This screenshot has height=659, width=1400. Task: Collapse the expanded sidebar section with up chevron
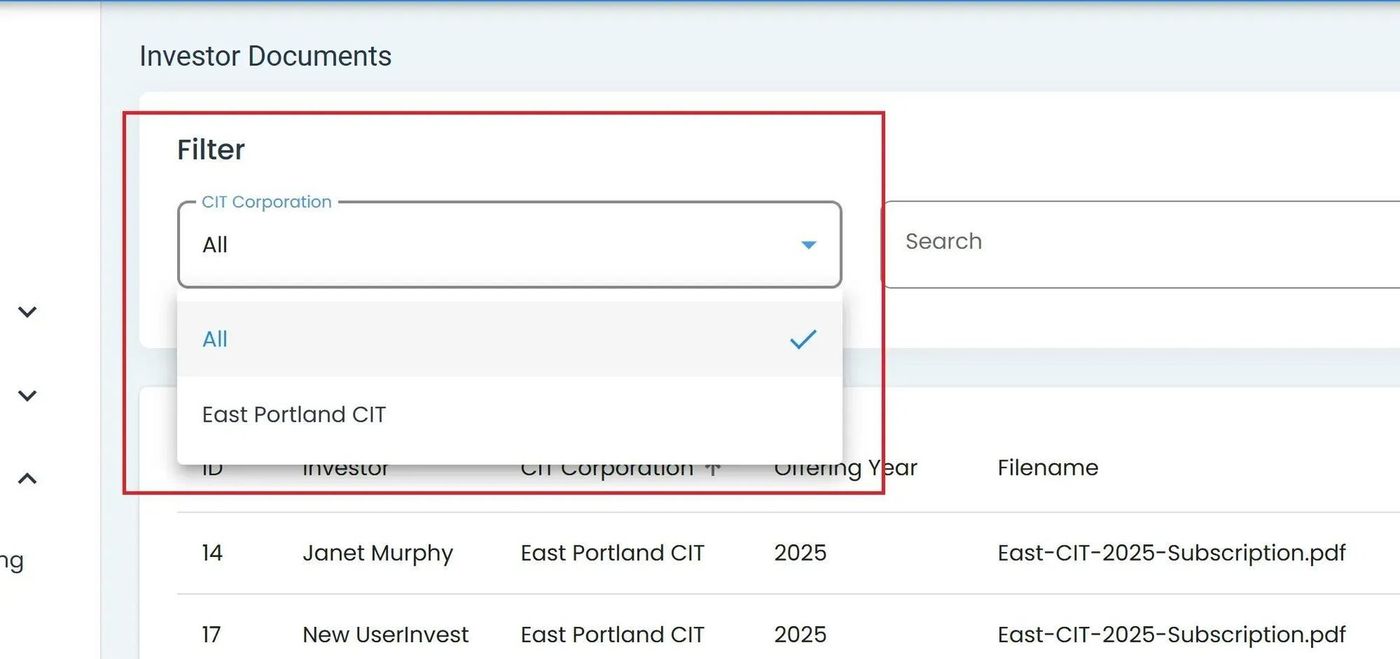pos(27,478)
